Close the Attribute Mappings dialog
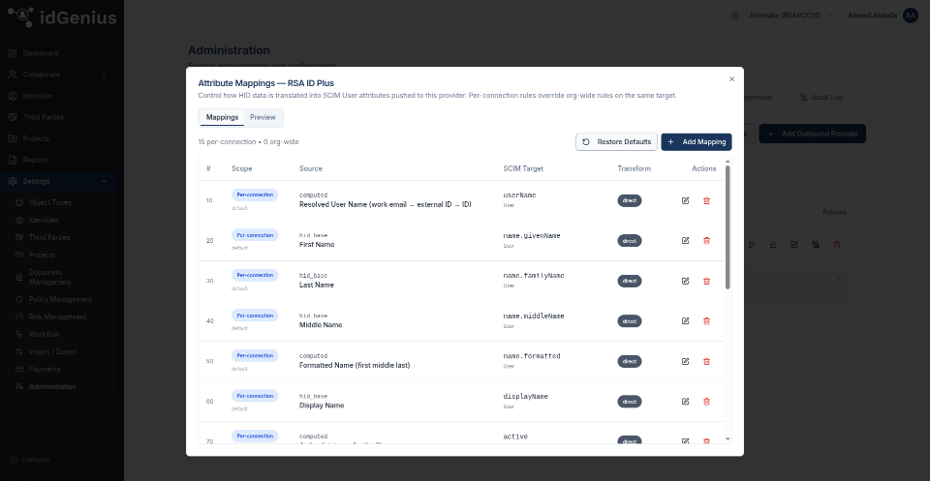This screenshot has height=481, width=930. click(x=731, y=79)
